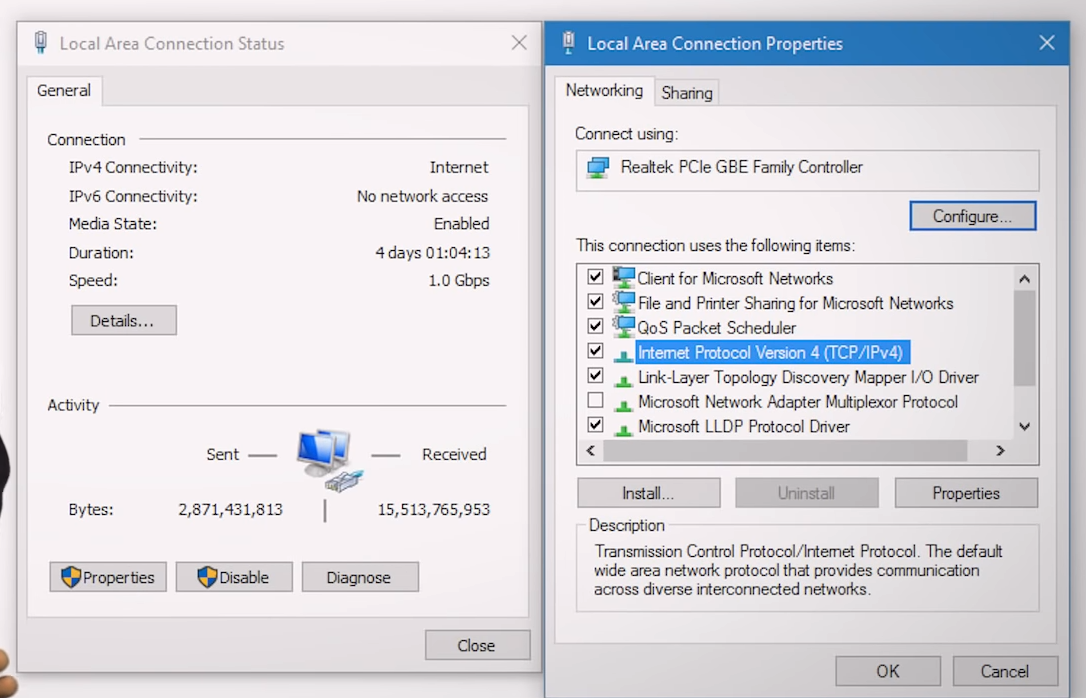Switch to the Sharing tab
Image resolution: width=1086 pixels, height=698 pixels.
point(686,93)
